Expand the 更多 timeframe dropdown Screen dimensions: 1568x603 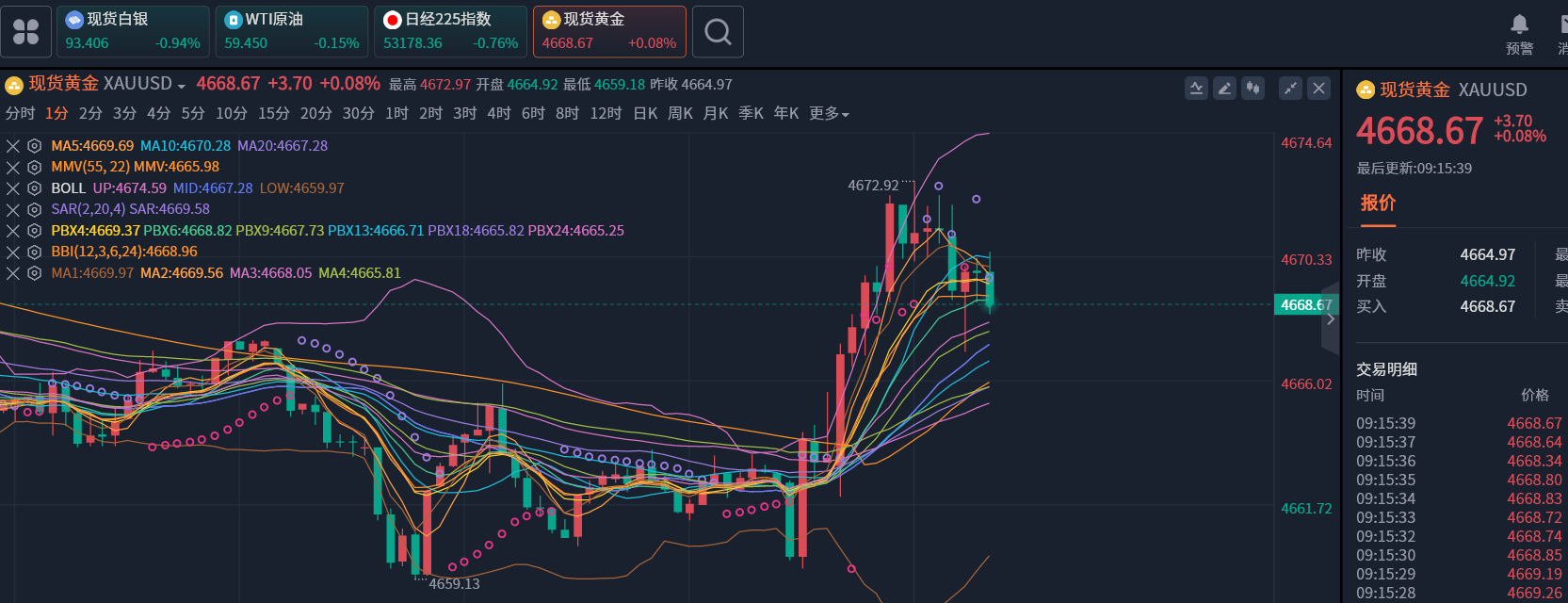tap(829, 114)
